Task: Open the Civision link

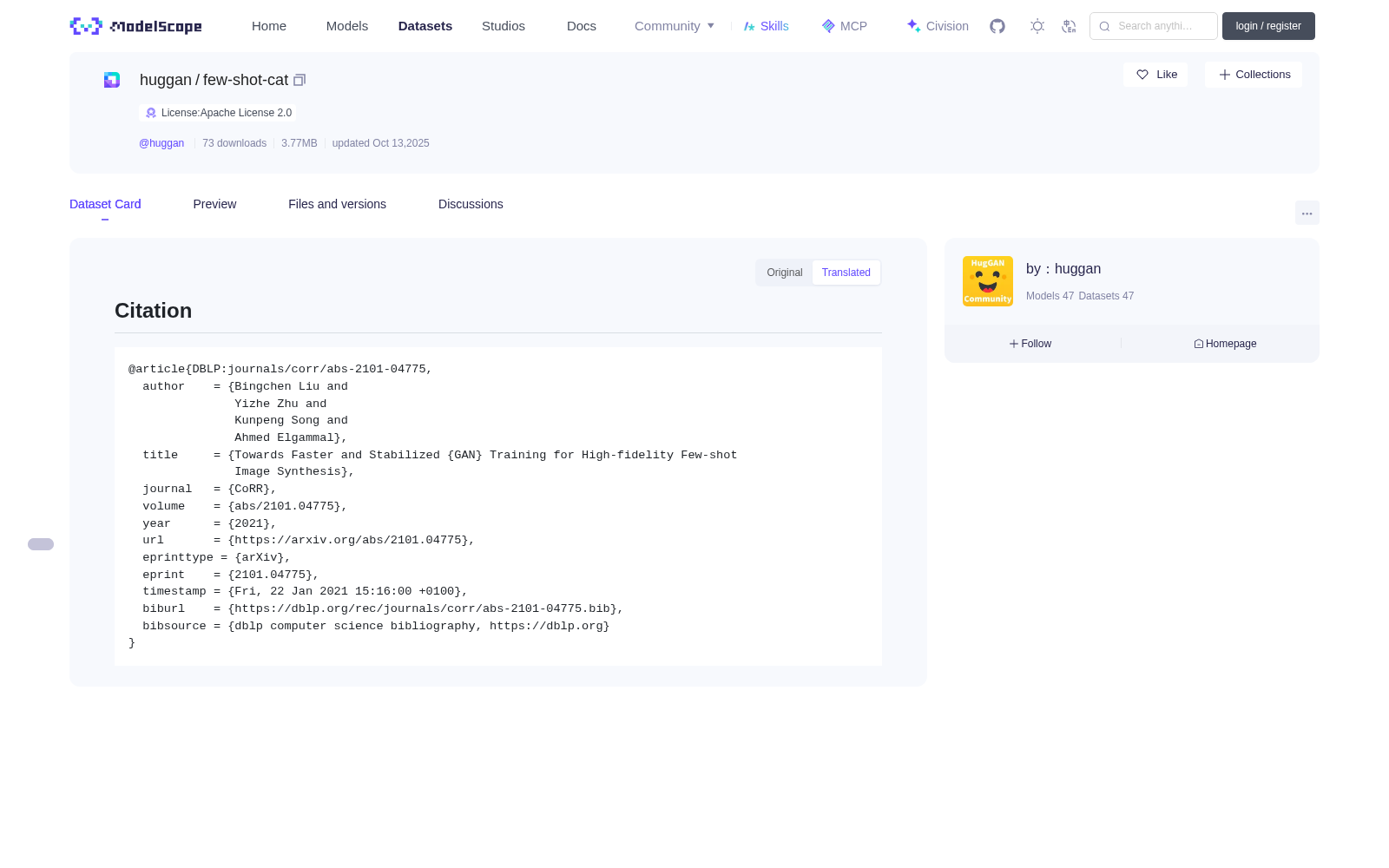Action: click(938, 26)
